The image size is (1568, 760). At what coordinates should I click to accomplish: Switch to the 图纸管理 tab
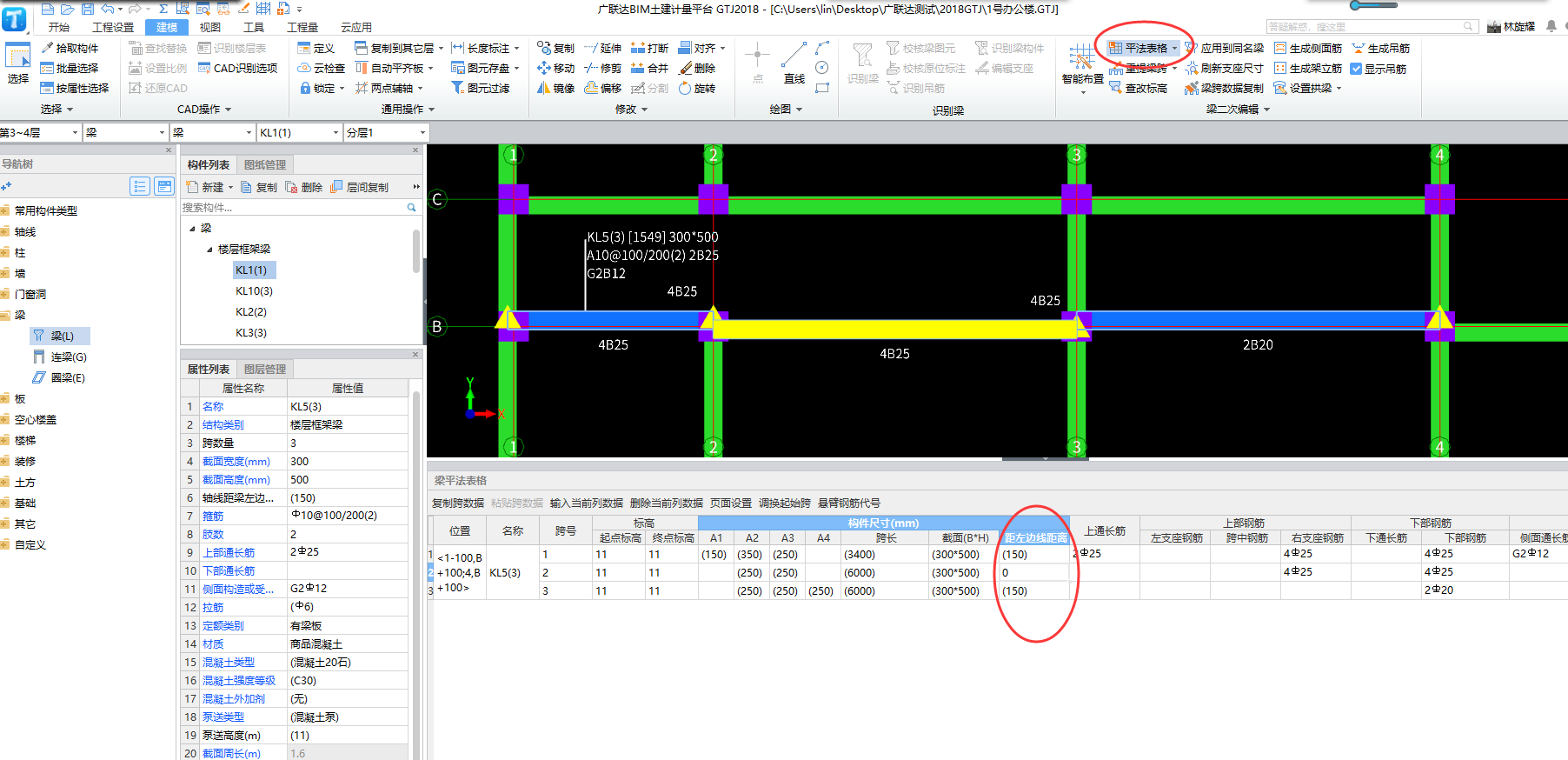coord(265,164)
